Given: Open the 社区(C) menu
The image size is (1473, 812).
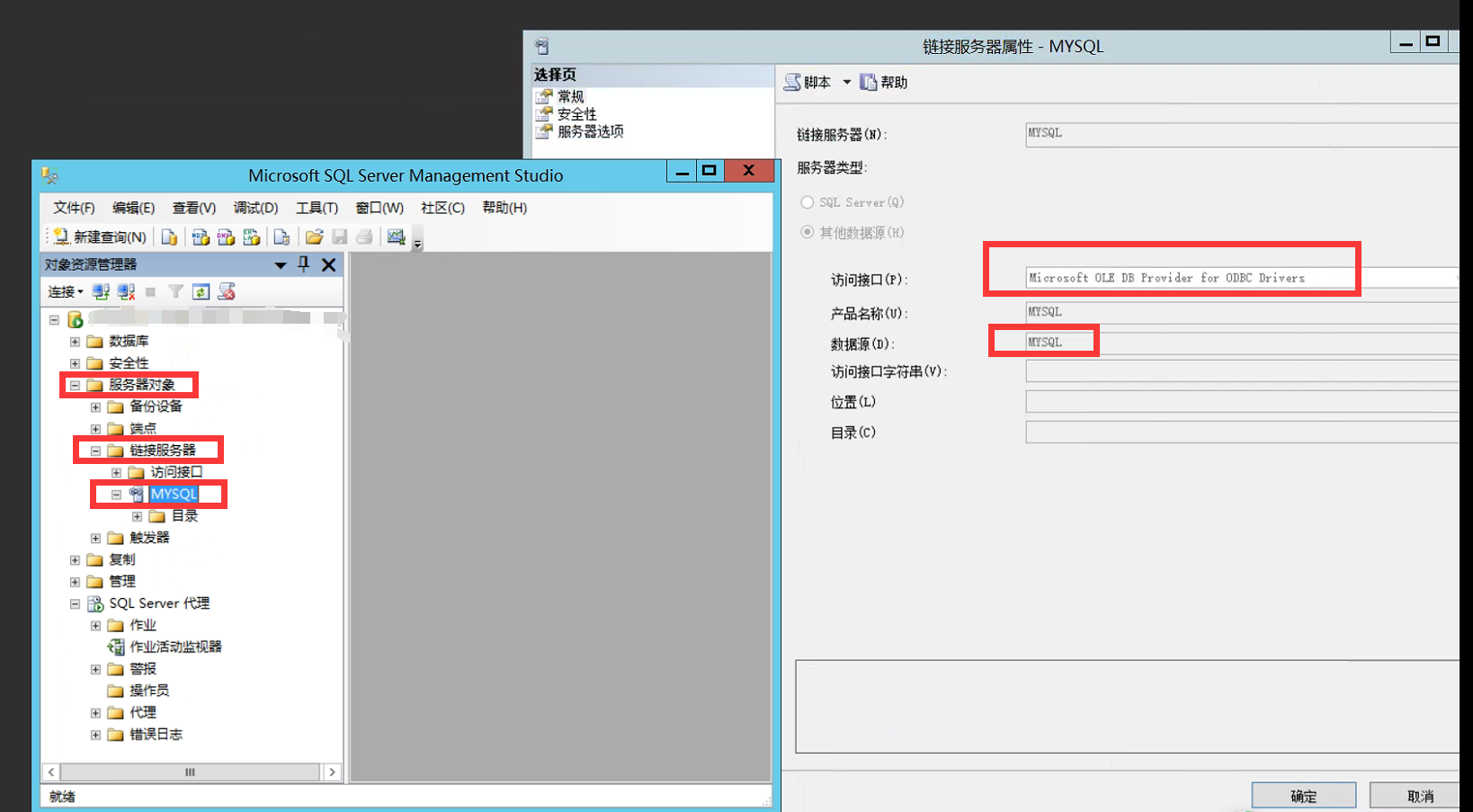Looking at the screenshot, I should coord(442,208).
